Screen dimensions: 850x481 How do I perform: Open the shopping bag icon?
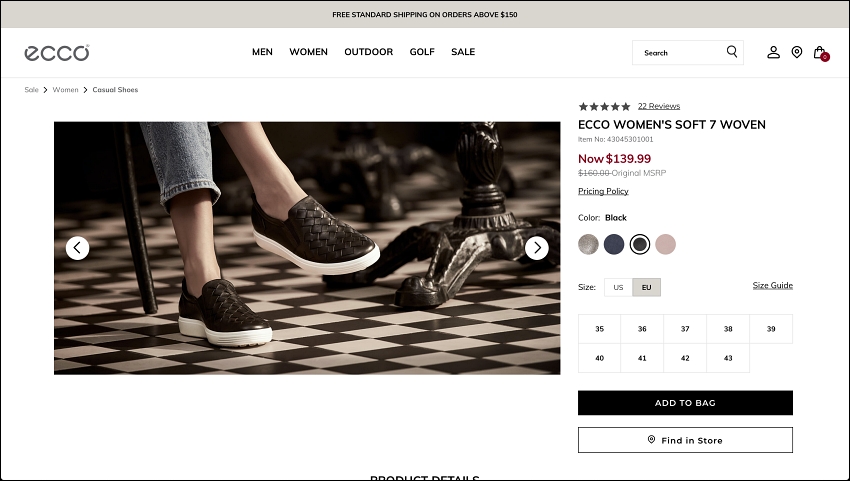pos(821,53)
